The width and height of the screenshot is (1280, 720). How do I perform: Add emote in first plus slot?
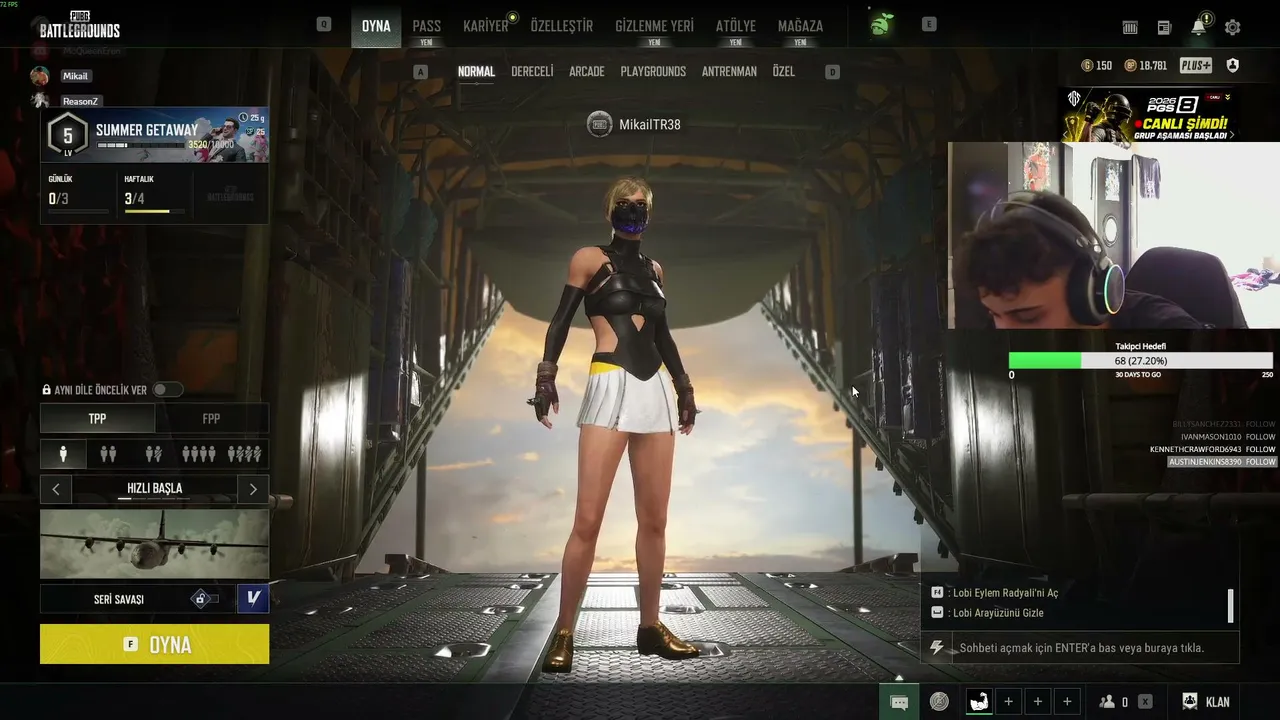pyautogui.click(x=1008, y=702)
